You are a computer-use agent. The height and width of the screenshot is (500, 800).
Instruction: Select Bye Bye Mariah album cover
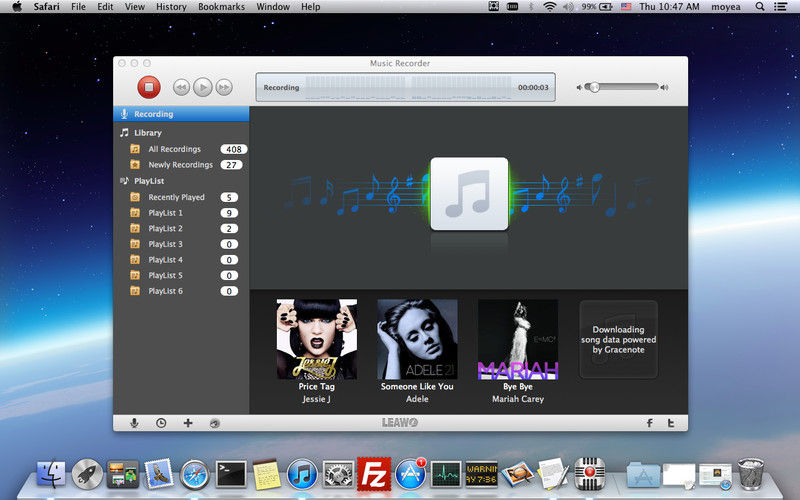(518, 339)
